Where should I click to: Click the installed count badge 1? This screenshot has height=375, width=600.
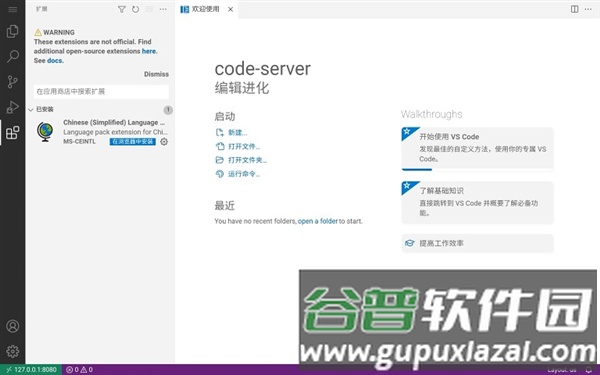[x=168, y=110]
